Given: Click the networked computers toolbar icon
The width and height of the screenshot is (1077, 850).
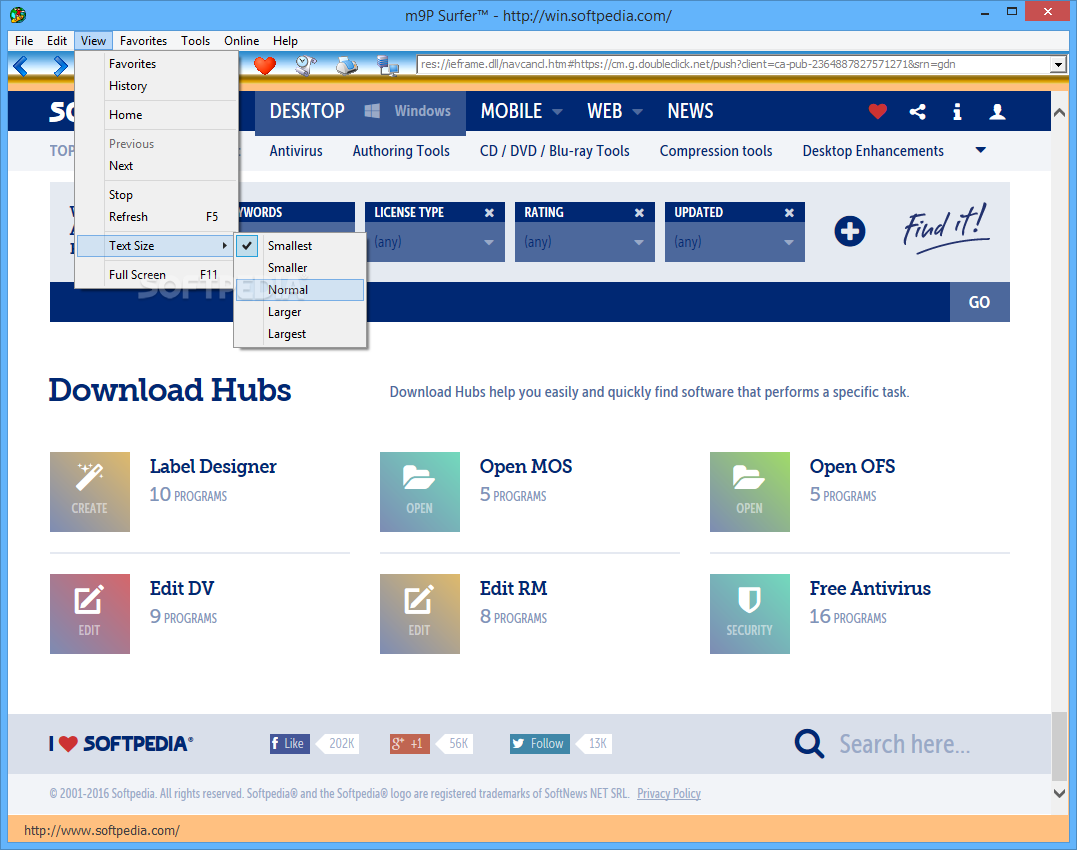Looking at the screenshot, I should 388,65.
